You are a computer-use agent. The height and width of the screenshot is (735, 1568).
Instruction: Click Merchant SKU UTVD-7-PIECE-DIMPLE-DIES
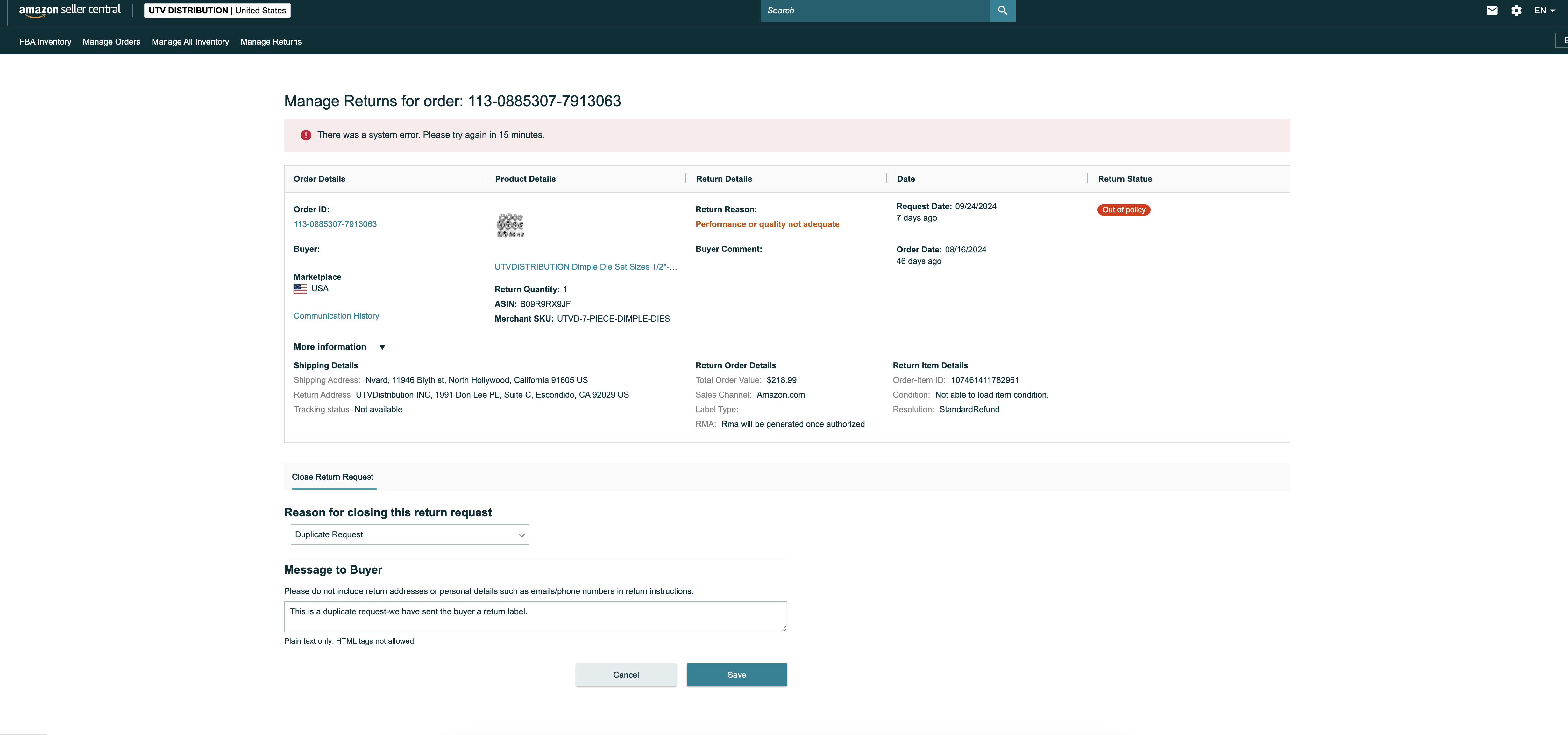(613, 319)
